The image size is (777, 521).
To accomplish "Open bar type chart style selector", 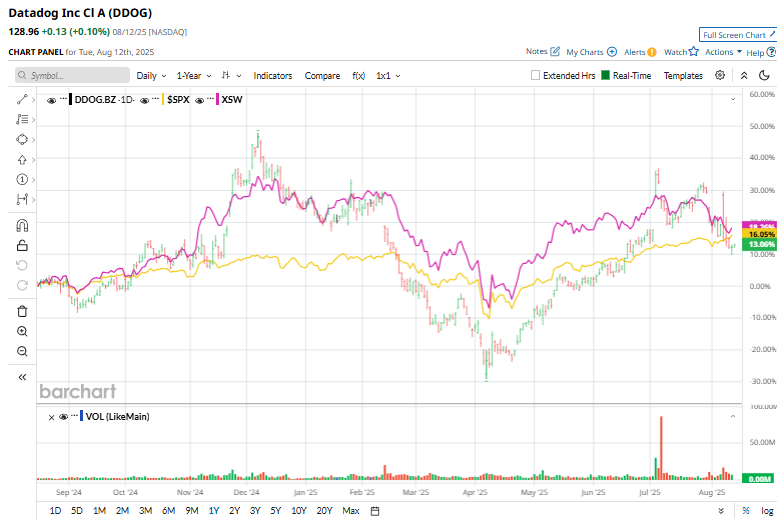I will 231,75.
